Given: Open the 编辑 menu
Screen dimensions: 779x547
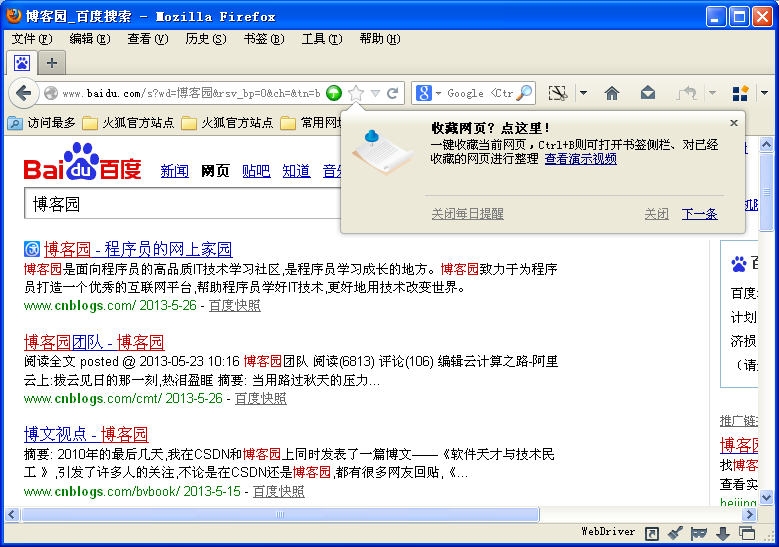Looking at the screenshot, I should pyautogui.click(x=90, y=39).
